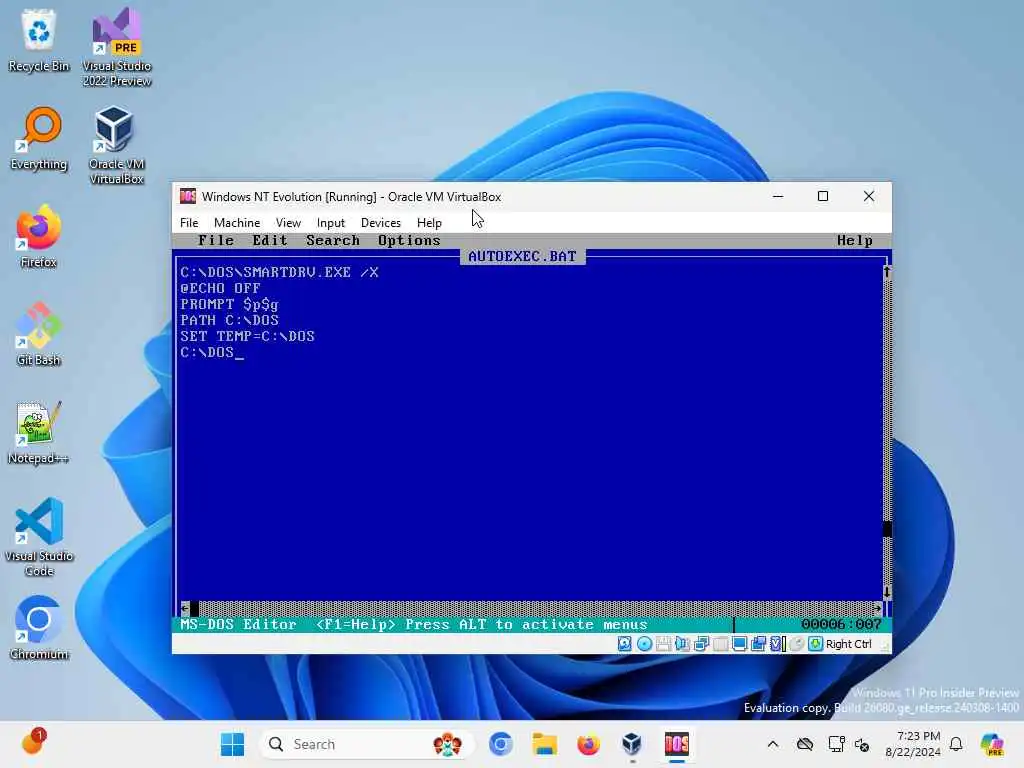Click the purple V virtualization features icon

point(777,644)
